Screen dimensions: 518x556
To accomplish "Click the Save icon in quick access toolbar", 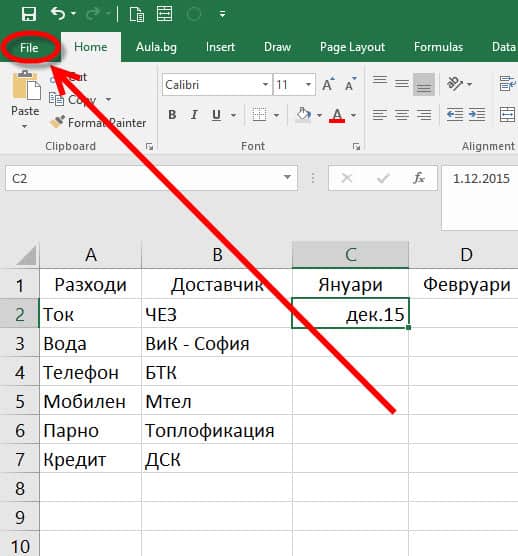I will tap(29, 14).
